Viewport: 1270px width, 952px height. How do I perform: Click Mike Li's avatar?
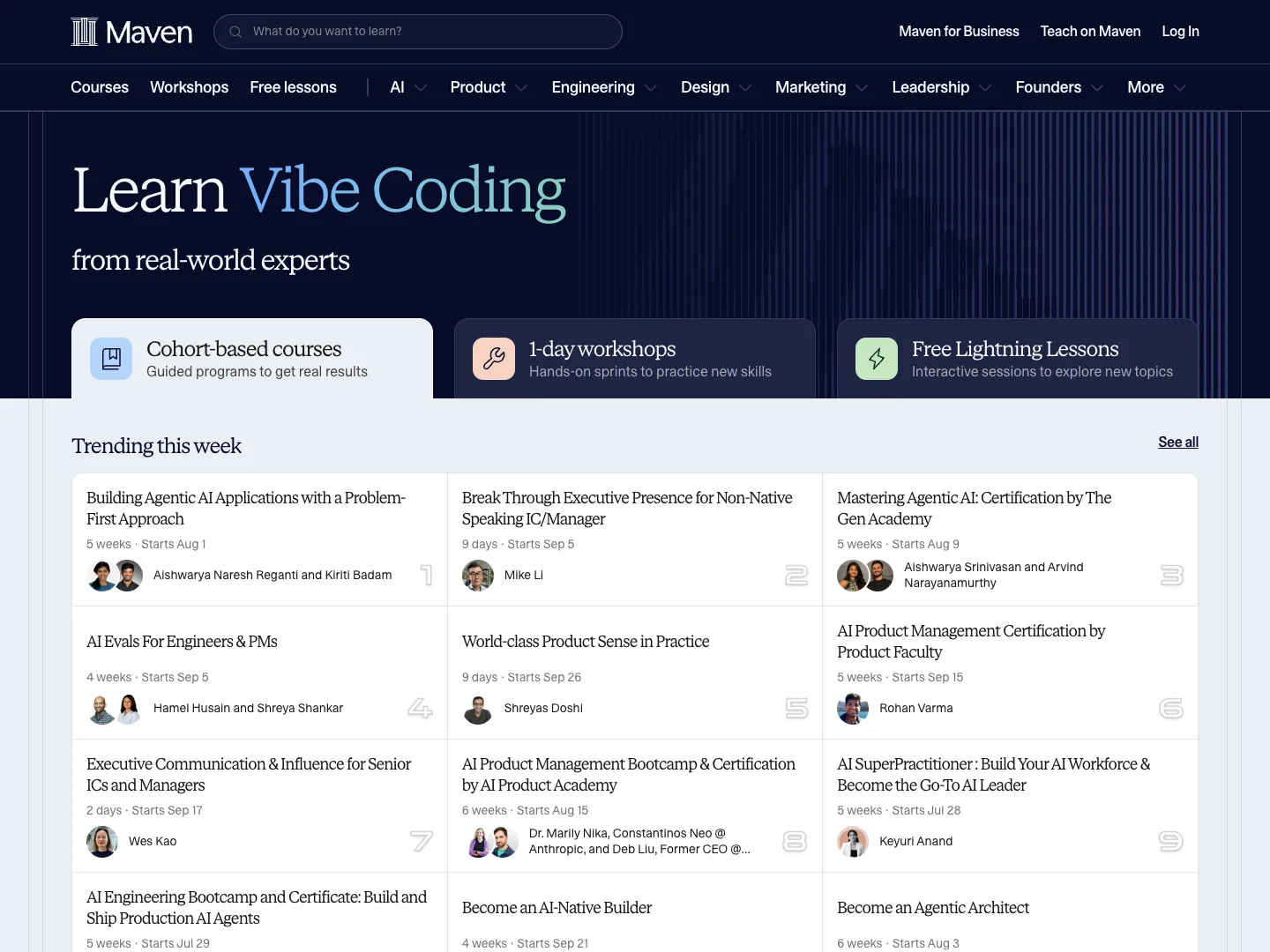[478, 576]
